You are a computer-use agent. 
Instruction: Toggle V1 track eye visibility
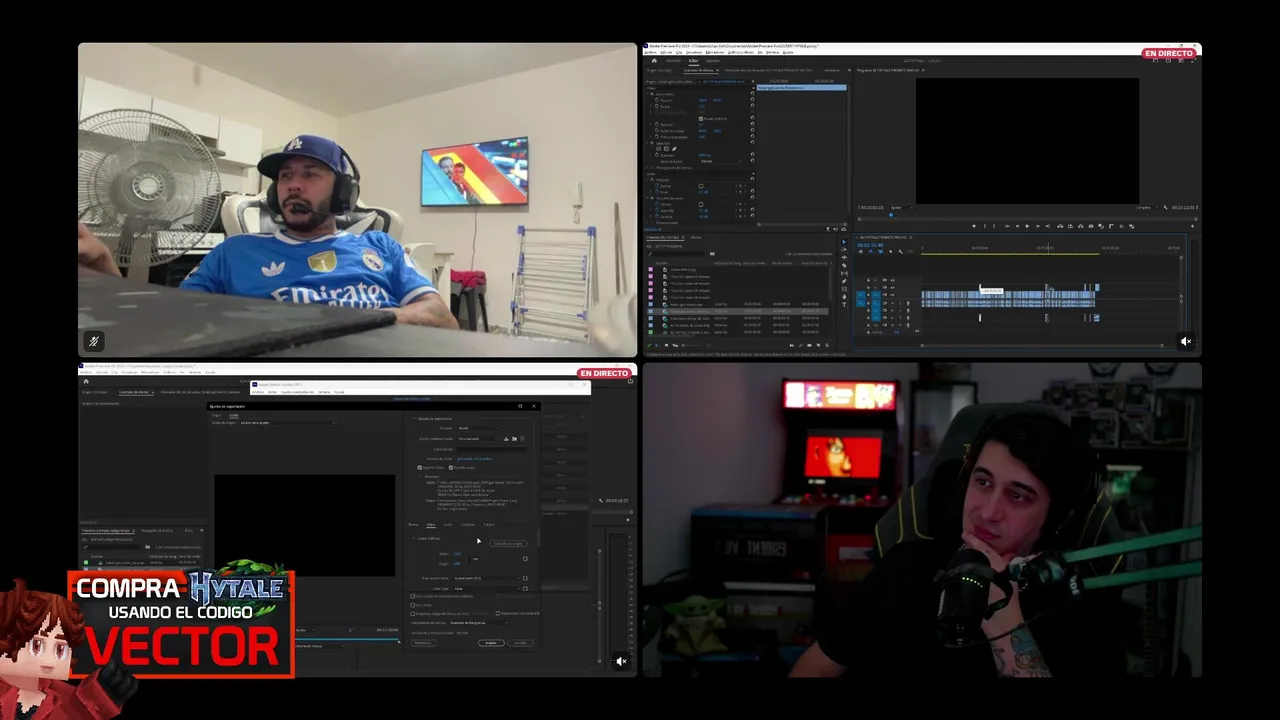pos(892,295)
